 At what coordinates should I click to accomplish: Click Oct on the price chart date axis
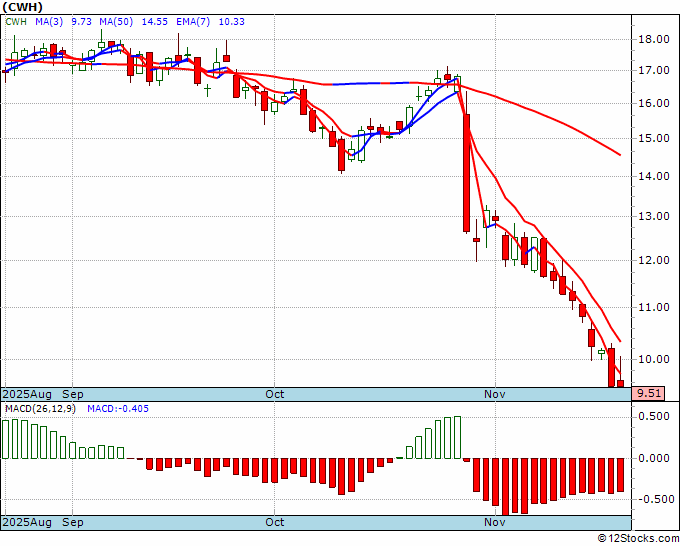coord(275,394)
